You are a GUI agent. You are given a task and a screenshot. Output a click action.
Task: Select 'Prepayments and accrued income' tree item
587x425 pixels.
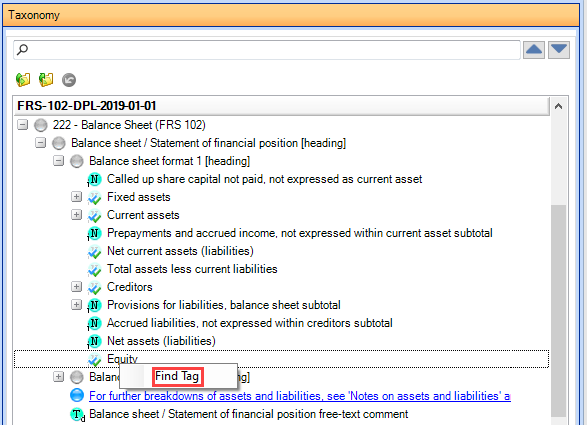click(299, 233)
